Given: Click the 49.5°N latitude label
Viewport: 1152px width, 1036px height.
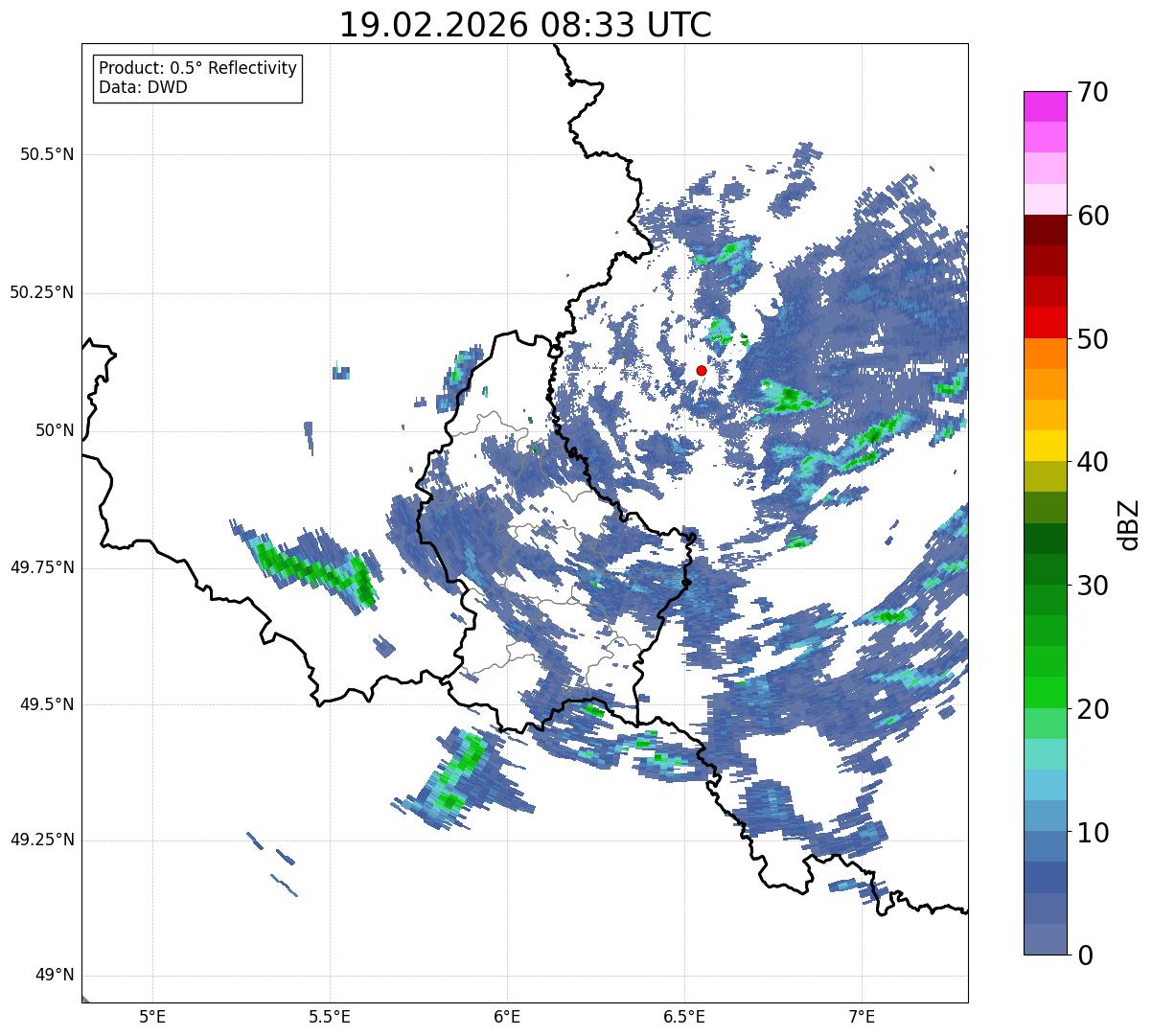Looking at the screenshot, I should 47,704.
